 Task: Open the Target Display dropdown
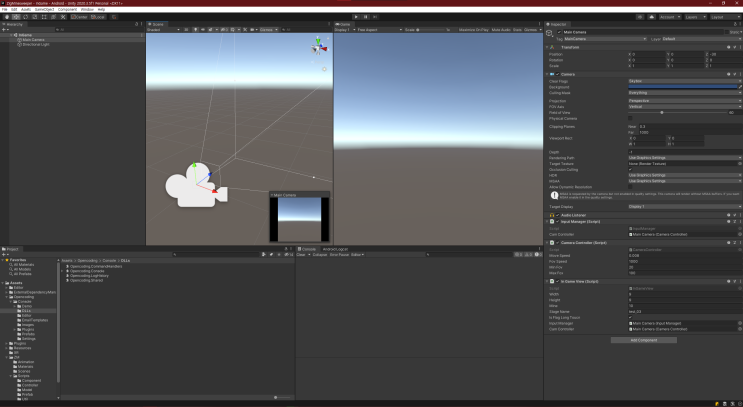pyautogui.click(x=685, y=207)
